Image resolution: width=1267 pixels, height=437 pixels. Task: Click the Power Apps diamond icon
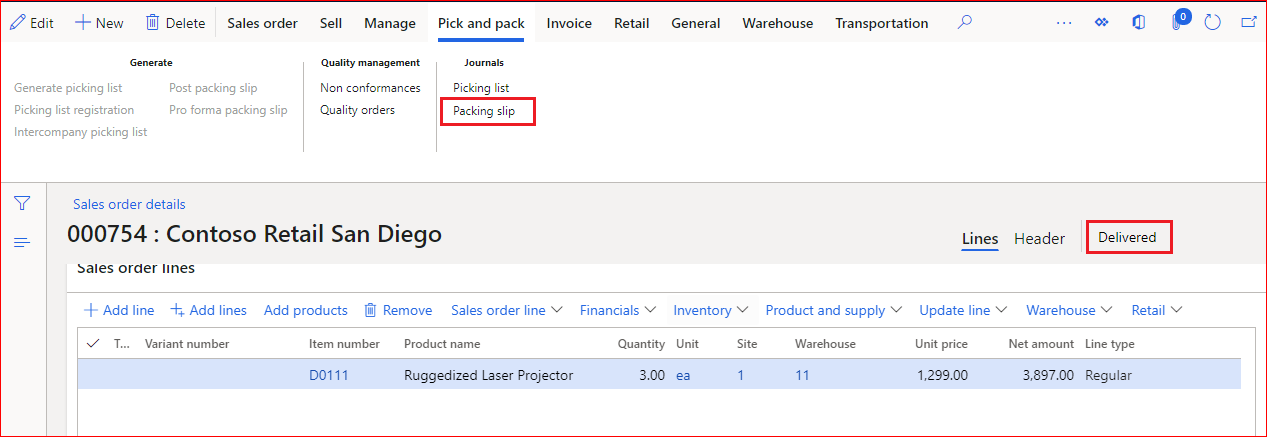pyautogui.click(x=1102, y=23)
